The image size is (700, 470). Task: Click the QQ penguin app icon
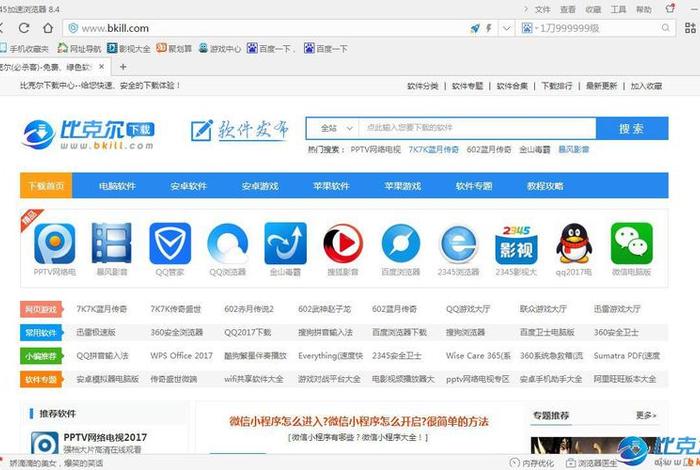(574, 244)
